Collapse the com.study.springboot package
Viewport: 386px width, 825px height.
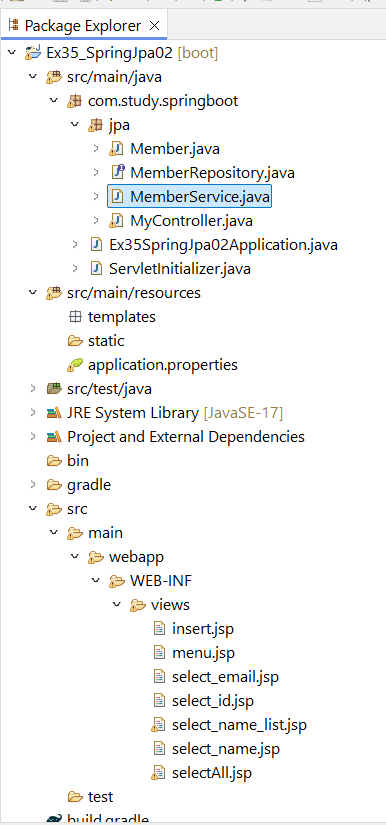(54, 100)
